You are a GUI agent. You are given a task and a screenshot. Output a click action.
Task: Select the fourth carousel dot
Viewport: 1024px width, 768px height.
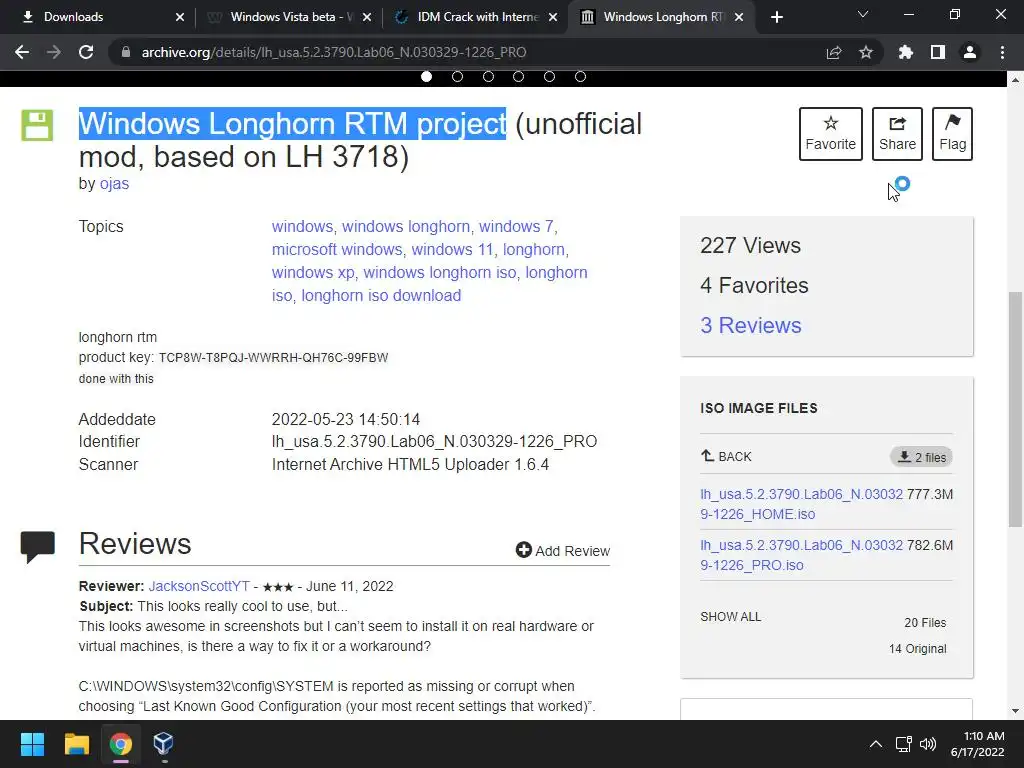tap(519, 76)
